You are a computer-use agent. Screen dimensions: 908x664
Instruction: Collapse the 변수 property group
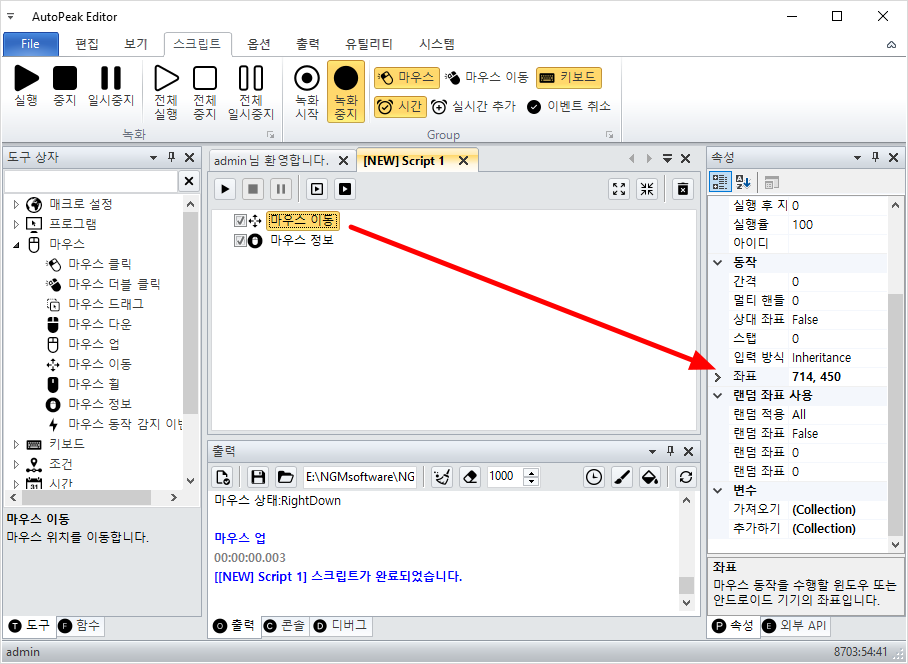point(717,490)
